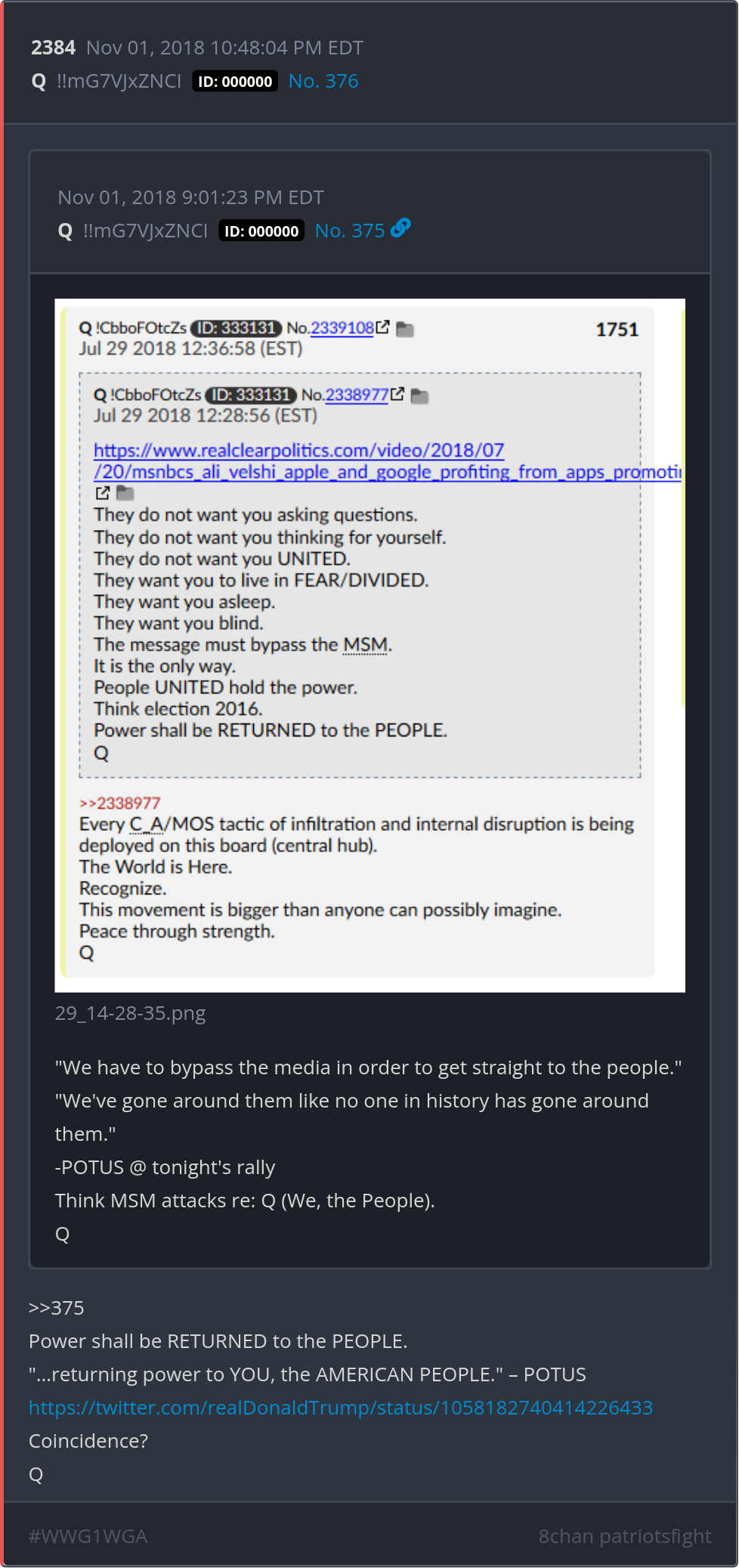The image size is (739, 1568).
Task: Click the >>375 reply reference
Action: (x=57, y=1308)
